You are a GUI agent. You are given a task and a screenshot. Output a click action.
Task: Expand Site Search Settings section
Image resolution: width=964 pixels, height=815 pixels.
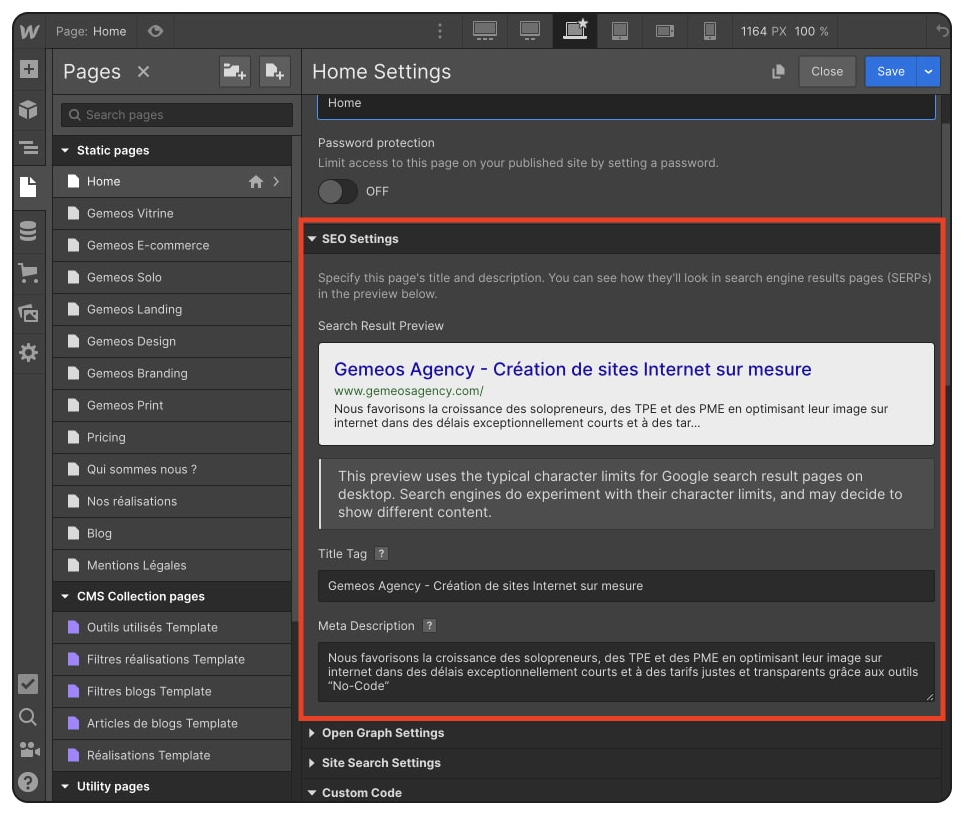tap(312, 763)
